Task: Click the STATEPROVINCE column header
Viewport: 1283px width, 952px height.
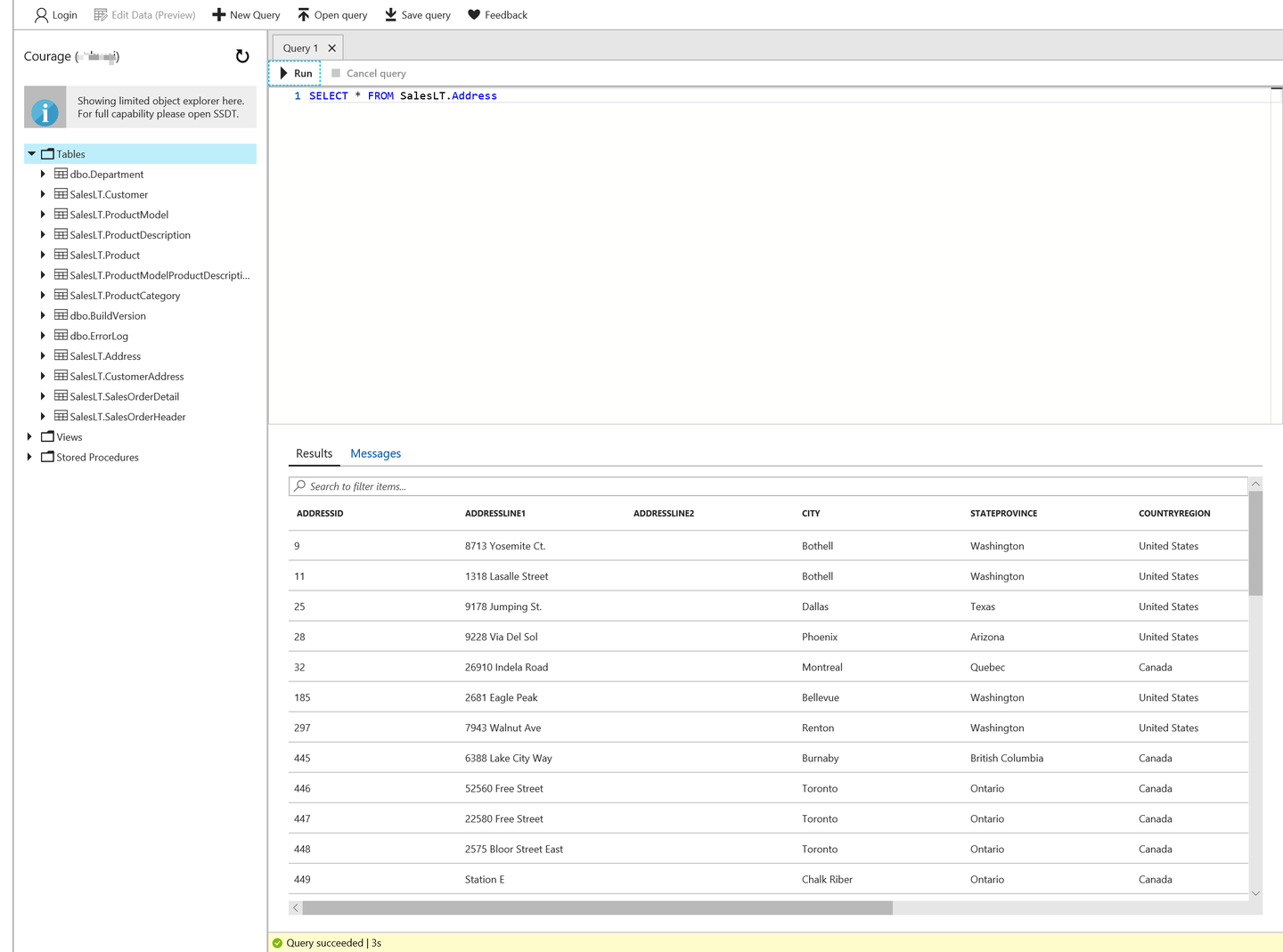Action: click(x=1003, y=514)
